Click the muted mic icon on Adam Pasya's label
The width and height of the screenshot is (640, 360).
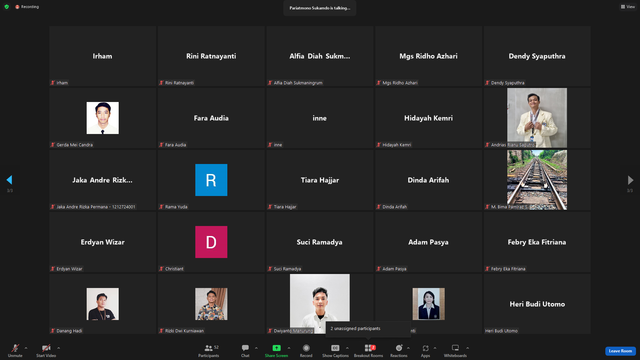[x=378, y=269]
